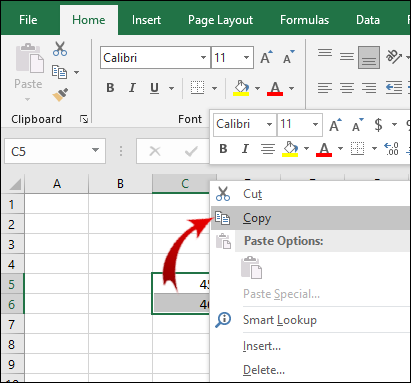Screen dimensions: 411x383
Task: Switch to the Page Layout tab
Action: coord(220,20)
